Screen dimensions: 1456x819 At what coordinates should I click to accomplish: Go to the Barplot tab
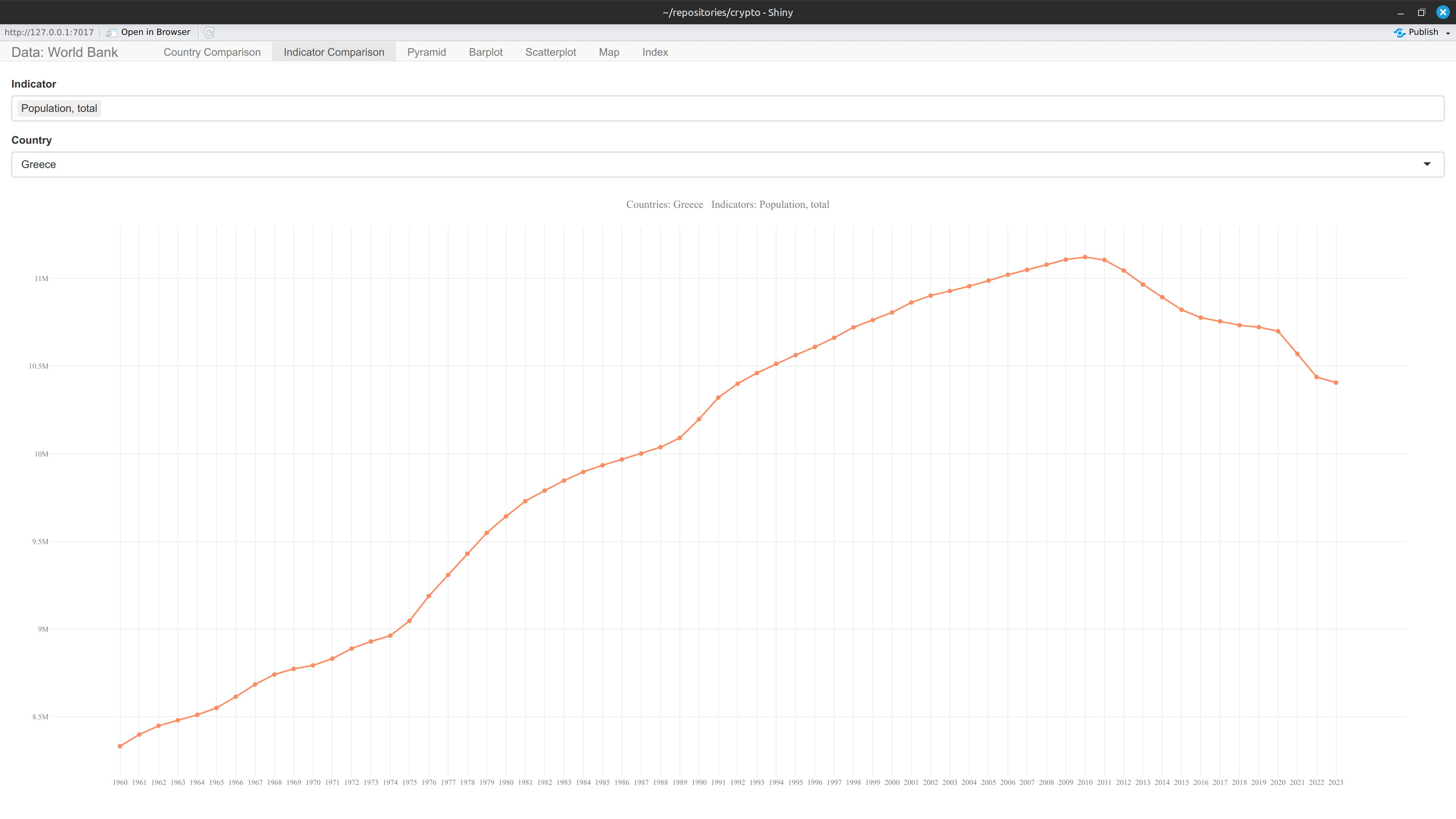[485, 52]
